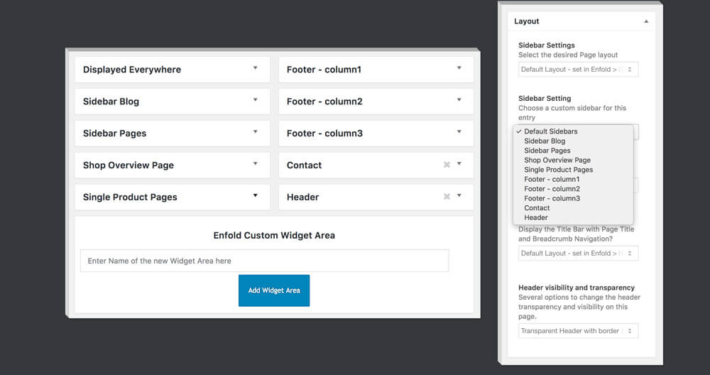710x375 pixels.
Task: Pick Footer - column2 from the sidebar options
Action: pyautogui.click(x=552, y=188)
